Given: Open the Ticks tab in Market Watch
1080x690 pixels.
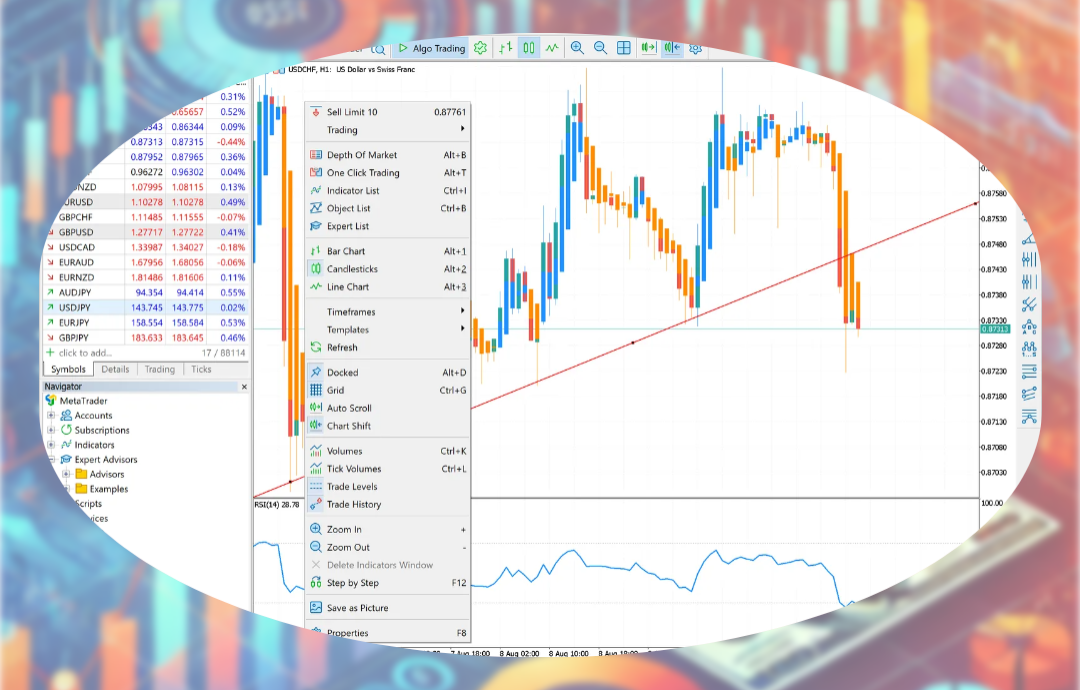Looking at the screenshot, I should click(x=201, y=370).
